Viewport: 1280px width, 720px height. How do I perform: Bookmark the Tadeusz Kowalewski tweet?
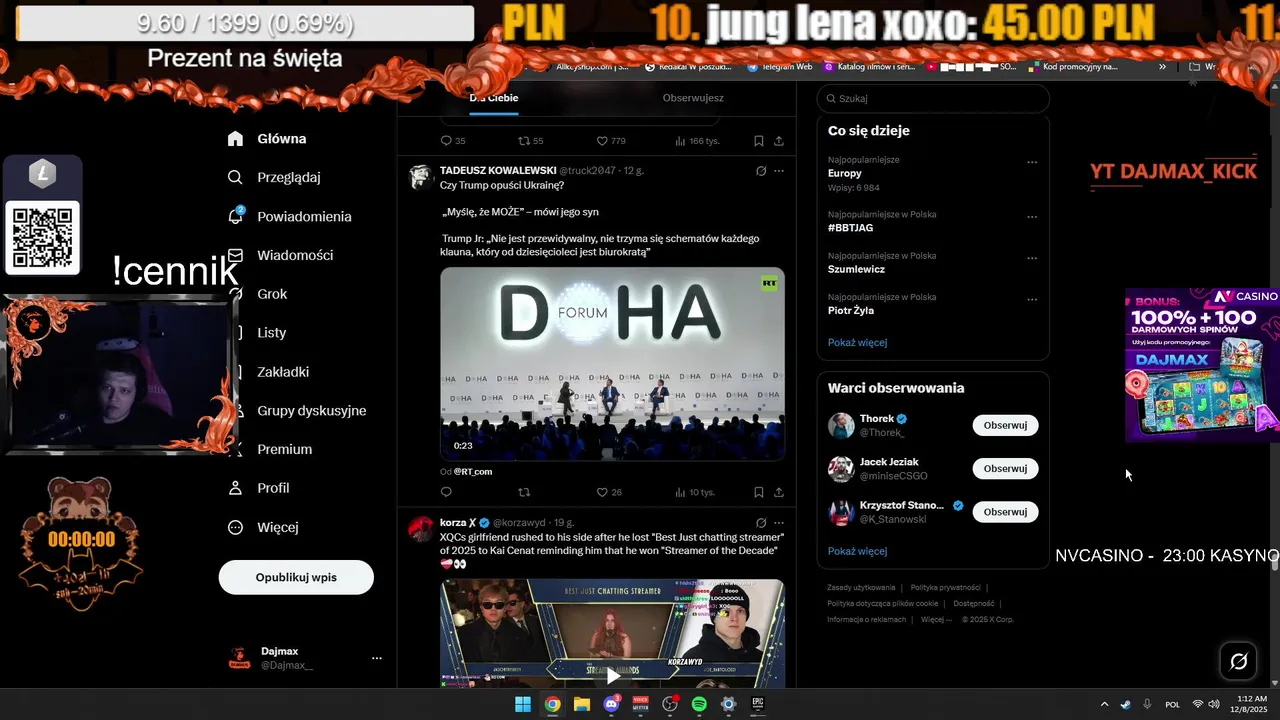pyautogui.click(x=759, y=492)
